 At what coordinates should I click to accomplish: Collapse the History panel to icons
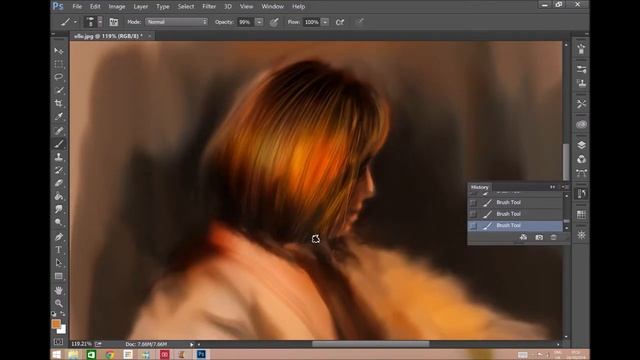pyautogui.click(x=553, y=187)
